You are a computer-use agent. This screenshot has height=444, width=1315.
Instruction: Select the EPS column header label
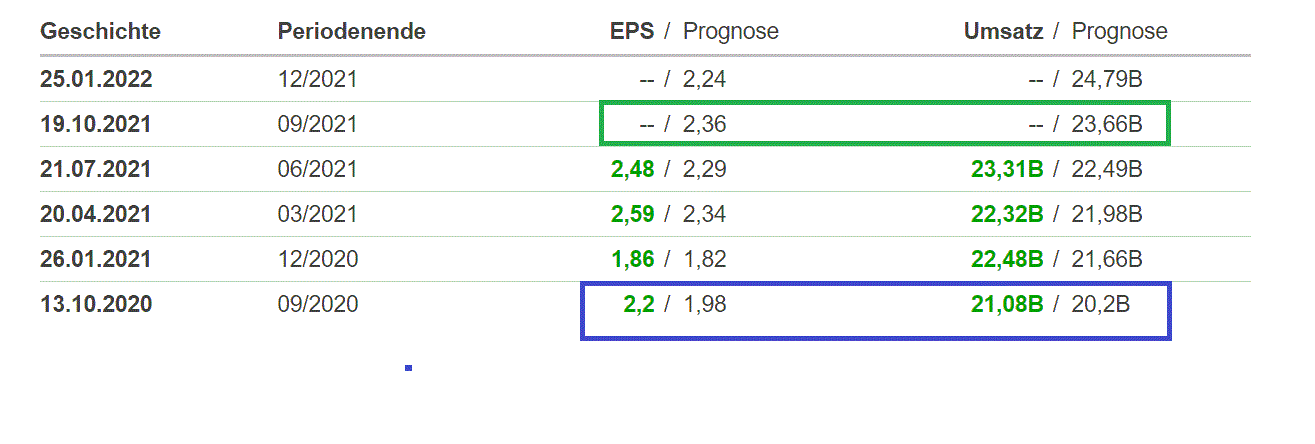pos(631,32)
